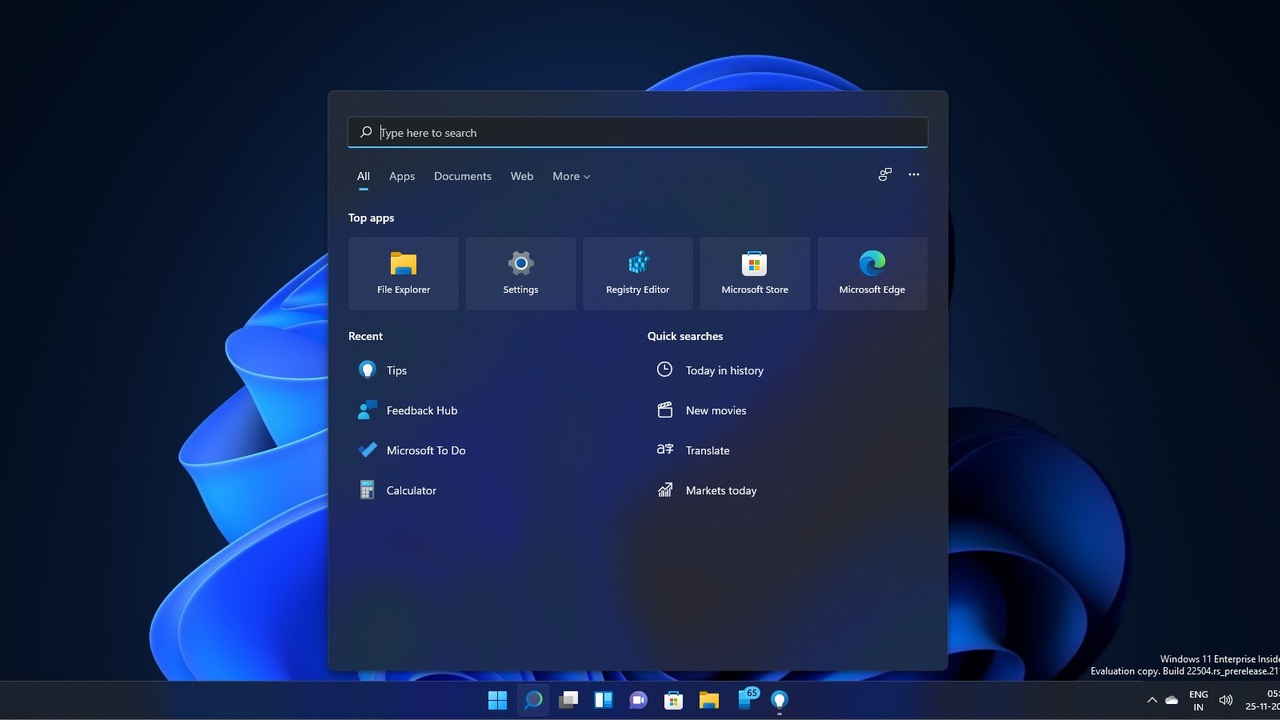This screenshot has width=1280, height=720.
Task: Open Microsoft Store tile
Action: (x=755, y=273)
